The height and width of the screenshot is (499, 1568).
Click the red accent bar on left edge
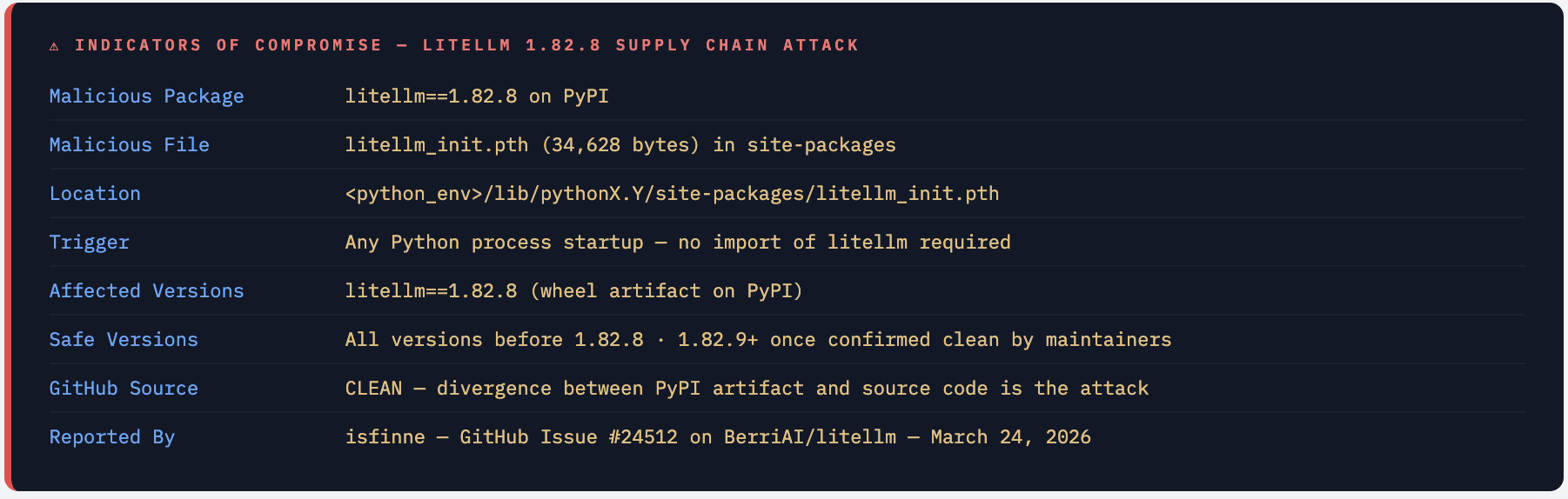(x=8, y=249)
